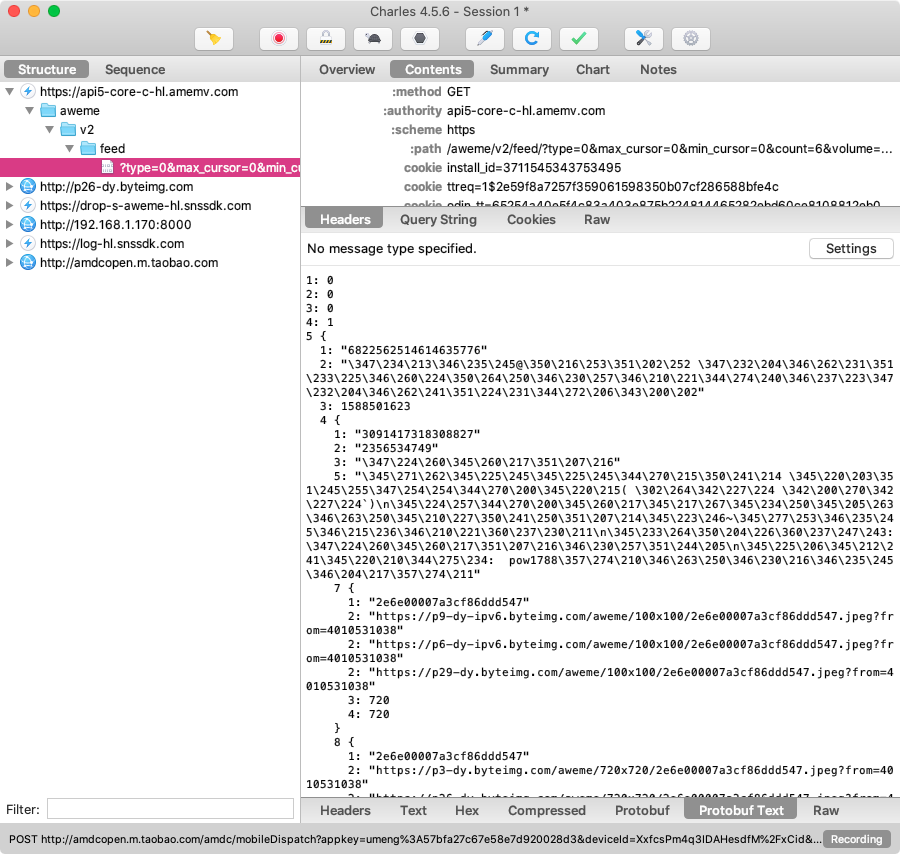Open the Contents tab

click(x=433, y=69)
